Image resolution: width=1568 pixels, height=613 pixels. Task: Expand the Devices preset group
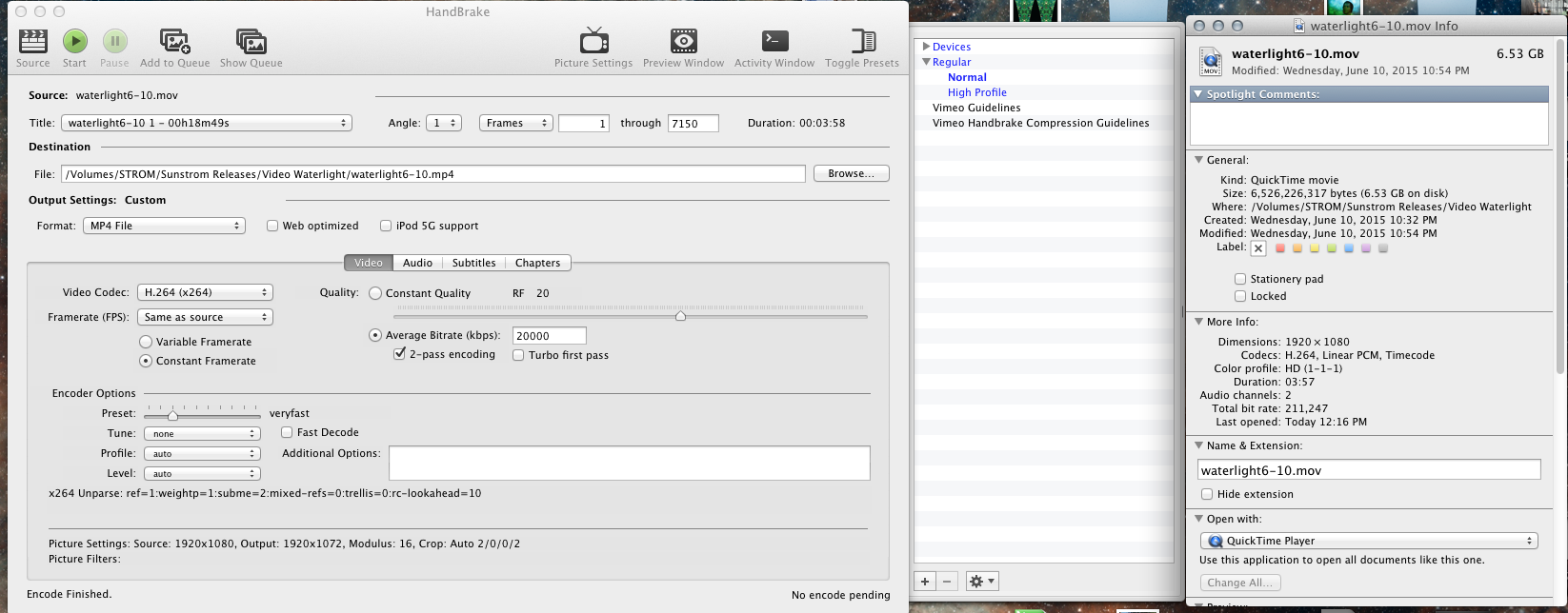click(926, 47)
